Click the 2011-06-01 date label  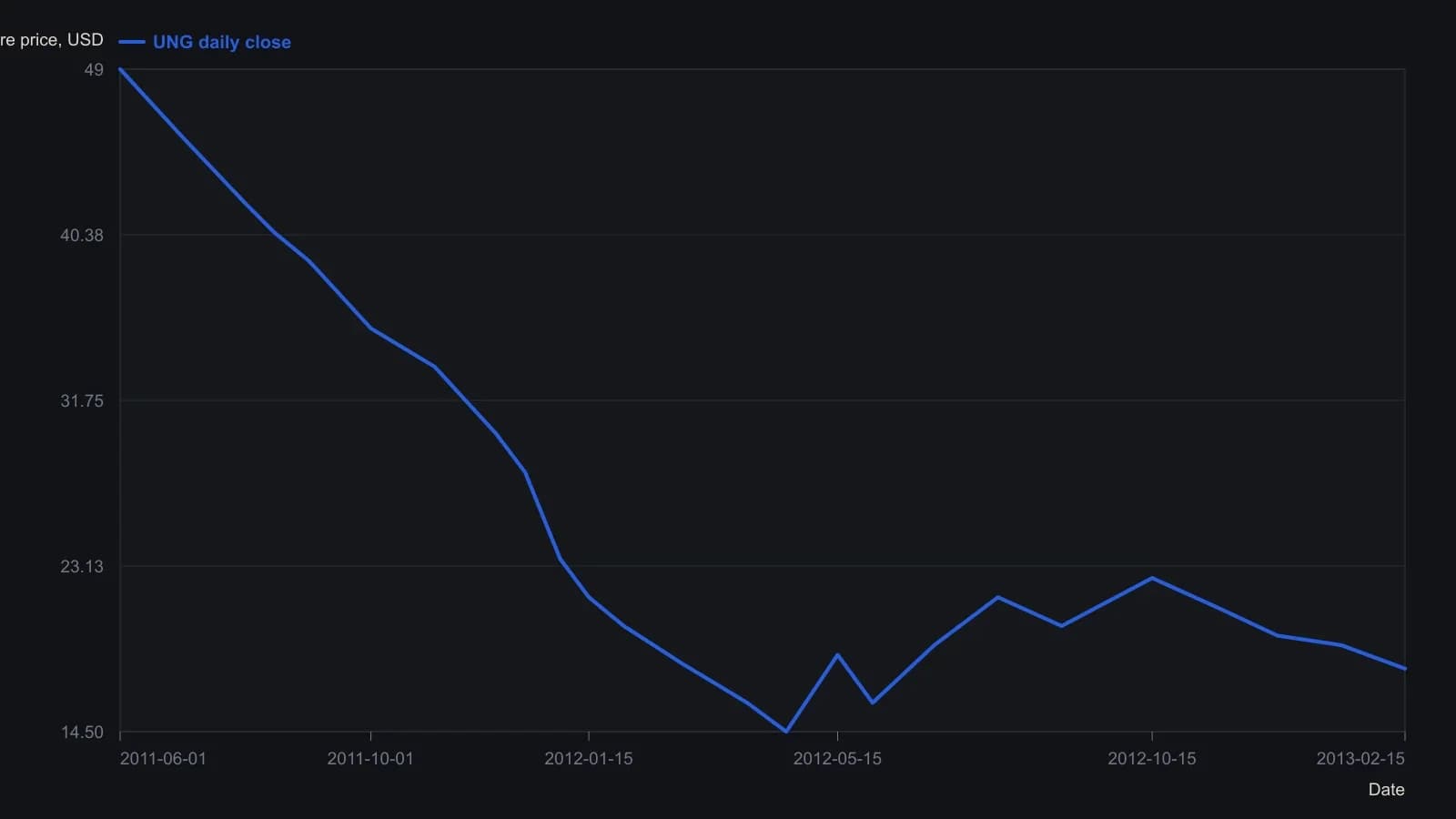coord(163,759)
